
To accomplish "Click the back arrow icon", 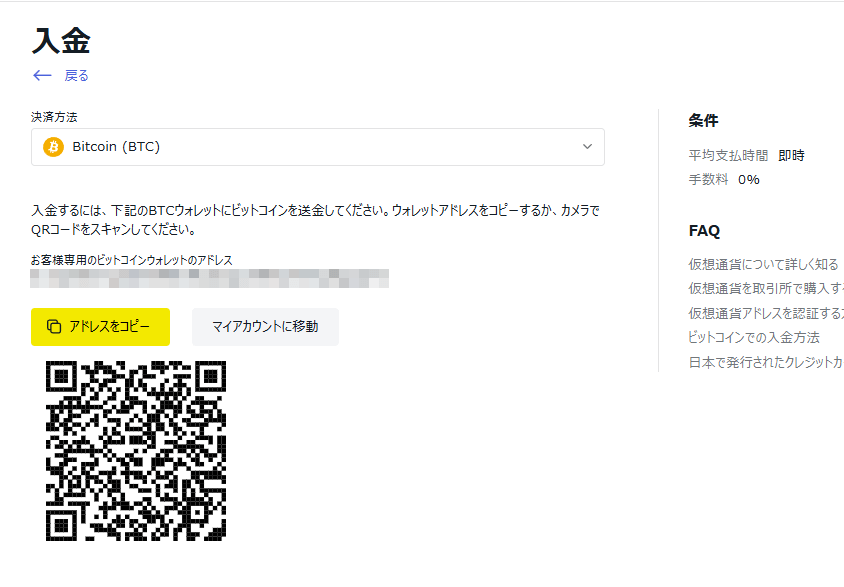I will tap(42, 75).
